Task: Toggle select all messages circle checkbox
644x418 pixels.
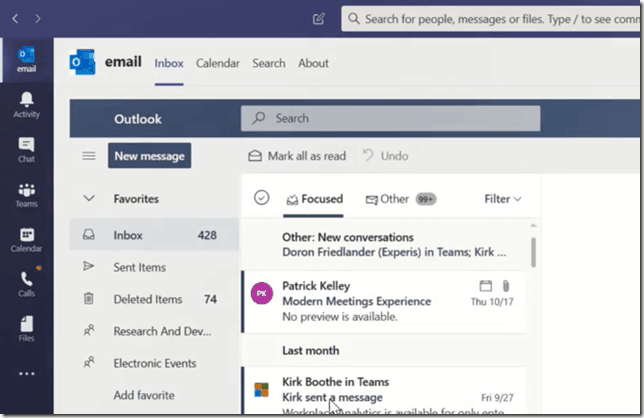Action: (261, 198)
